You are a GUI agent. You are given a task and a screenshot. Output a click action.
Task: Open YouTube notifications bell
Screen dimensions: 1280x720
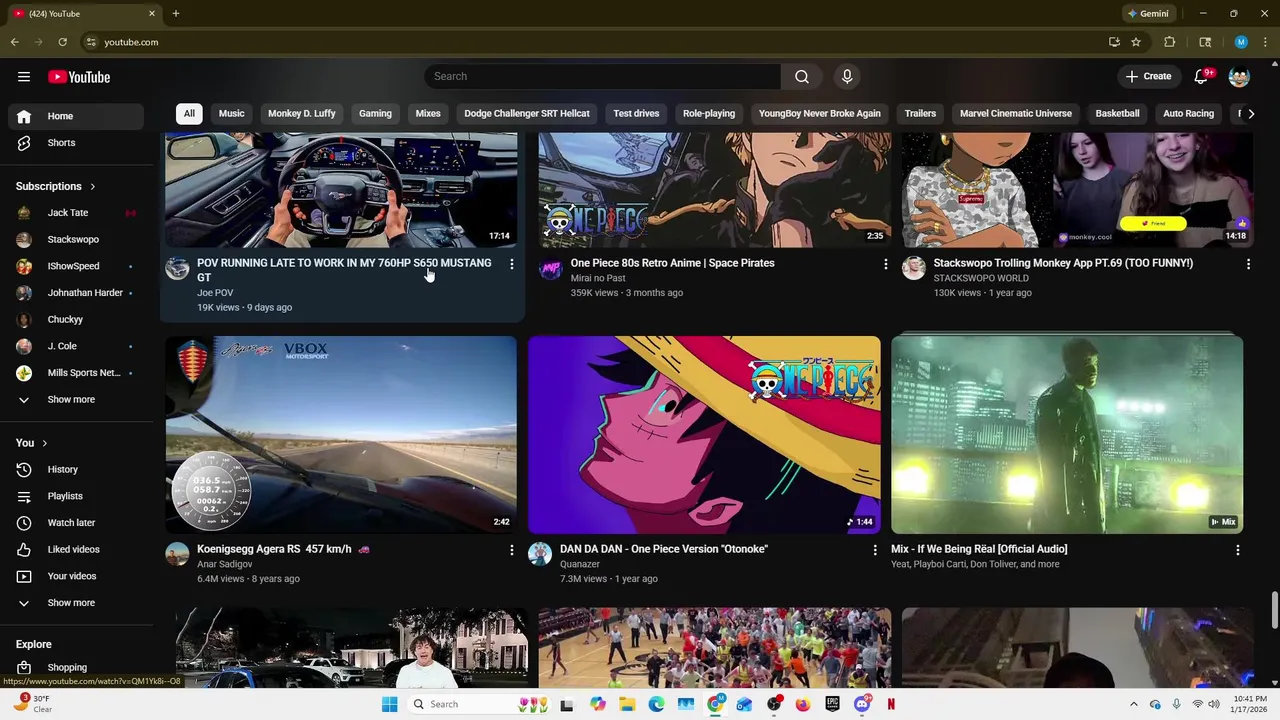click(x=1202, y=77)
